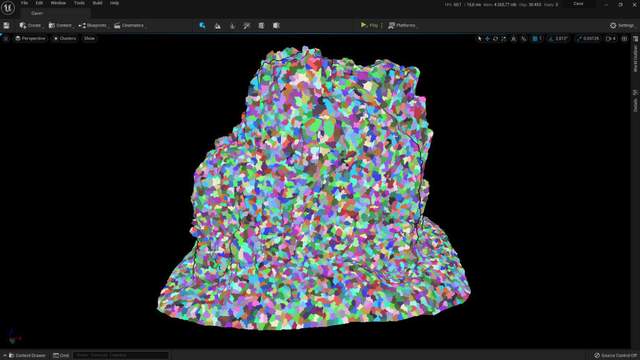This screenshot has width=640, height=360.
Task: Select the translate gizmo tool in viewport
Action: click(x=487, y=38)
